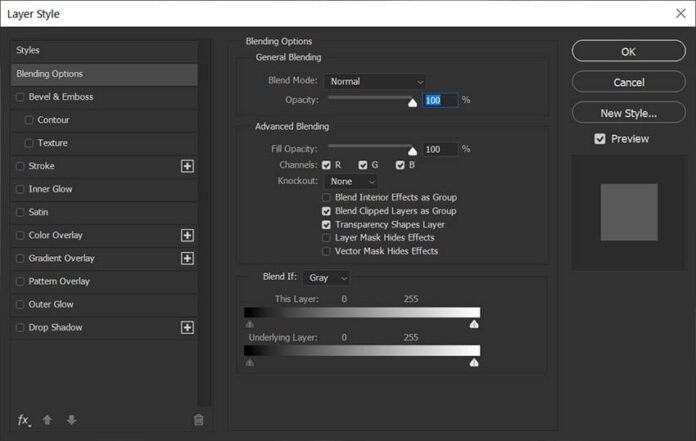Enable the Texture checkbox
Viewport: 696px width, 441px height.
(29, 143)
